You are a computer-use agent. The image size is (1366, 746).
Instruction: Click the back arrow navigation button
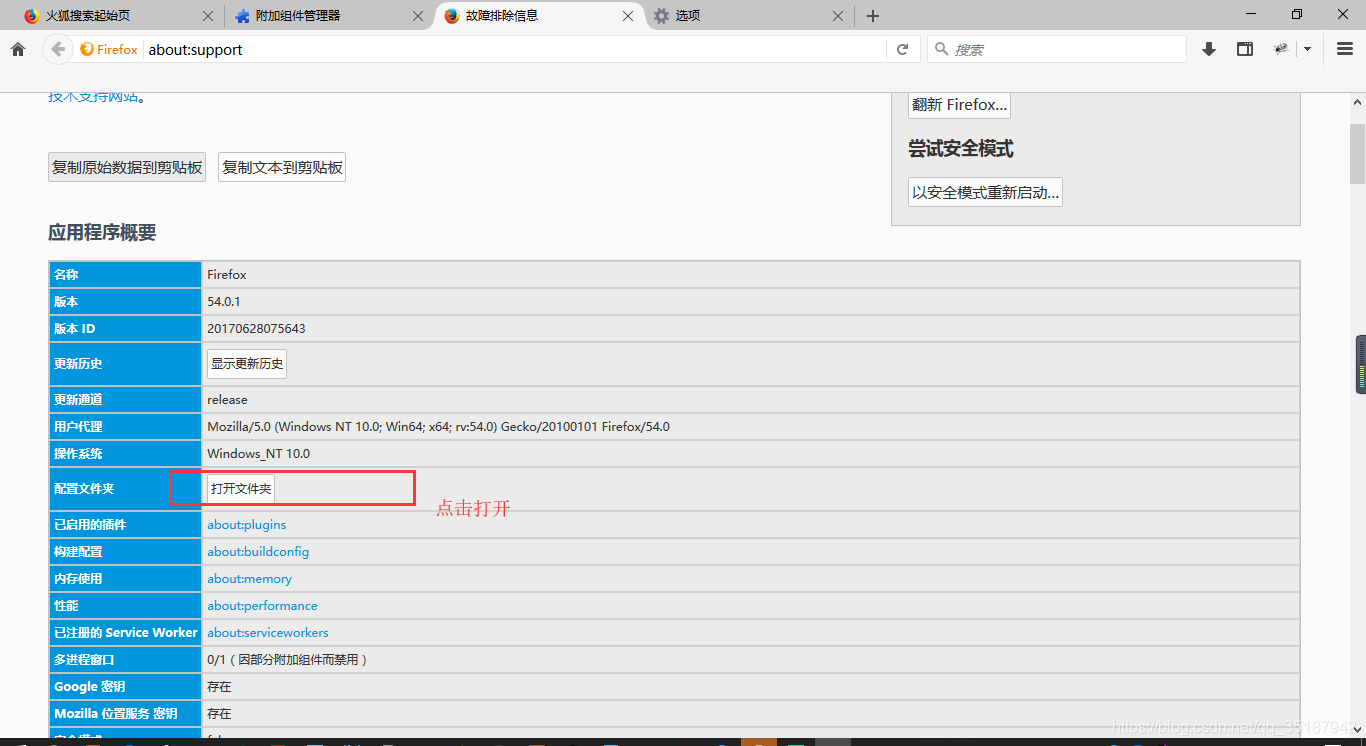tap(58, 49)
